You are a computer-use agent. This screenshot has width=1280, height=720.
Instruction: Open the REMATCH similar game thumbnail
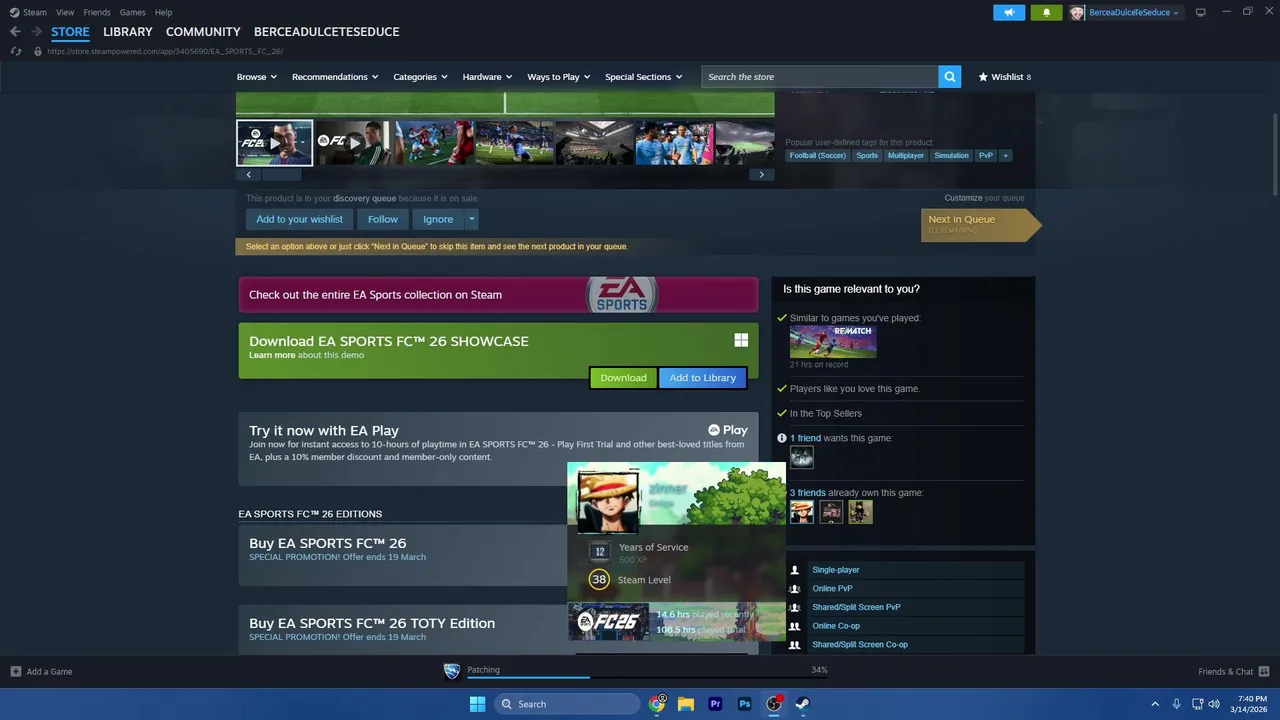point(833,341)
